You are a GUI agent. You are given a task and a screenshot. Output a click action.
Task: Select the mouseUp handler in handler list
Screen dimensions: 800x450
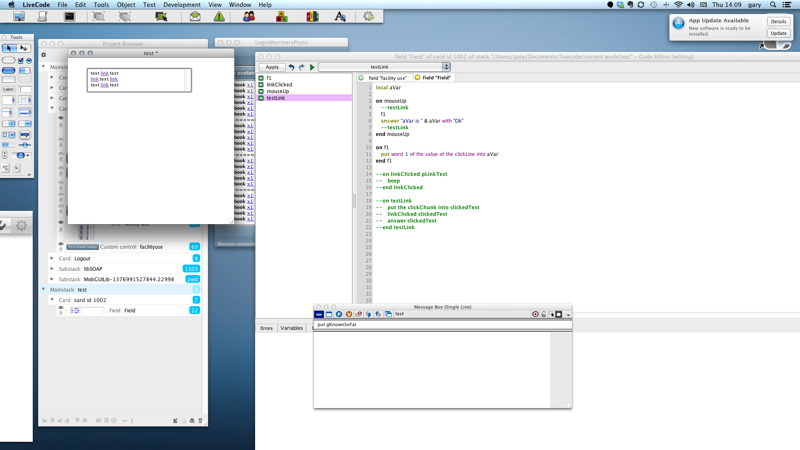[277, 91]
